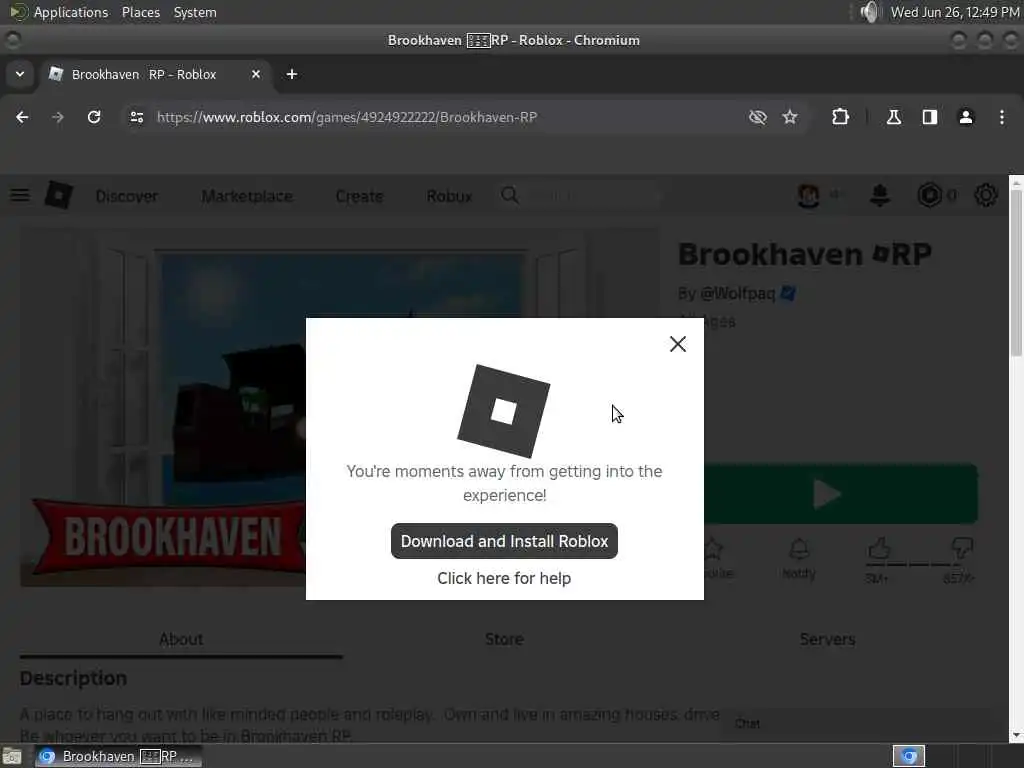Open the Click here for help link
The height and width of the screenshot is (768, 1024).
504,579
